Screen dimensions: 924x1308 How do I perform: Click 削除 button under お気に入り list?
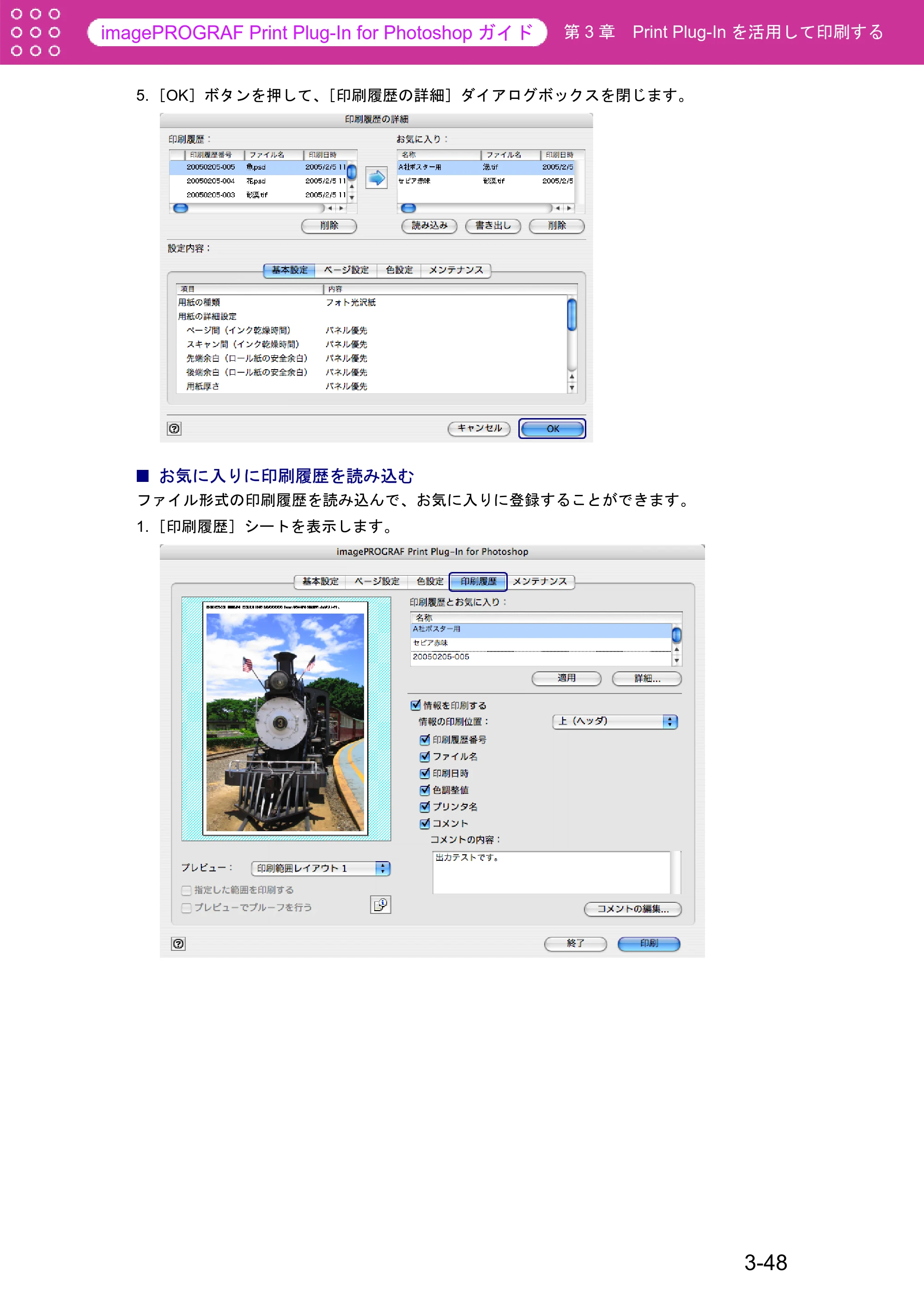coord(557,225)
